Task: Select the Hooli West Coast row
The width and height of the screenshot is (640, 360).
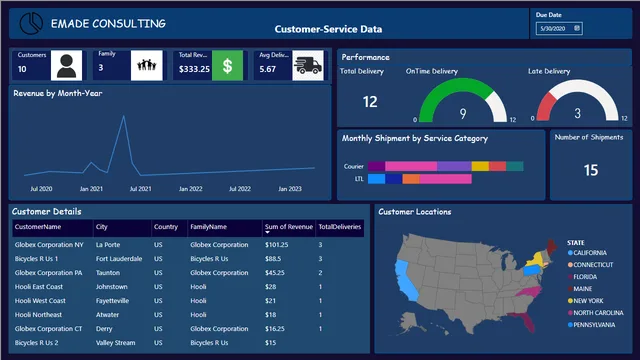Action: (188, 301)
